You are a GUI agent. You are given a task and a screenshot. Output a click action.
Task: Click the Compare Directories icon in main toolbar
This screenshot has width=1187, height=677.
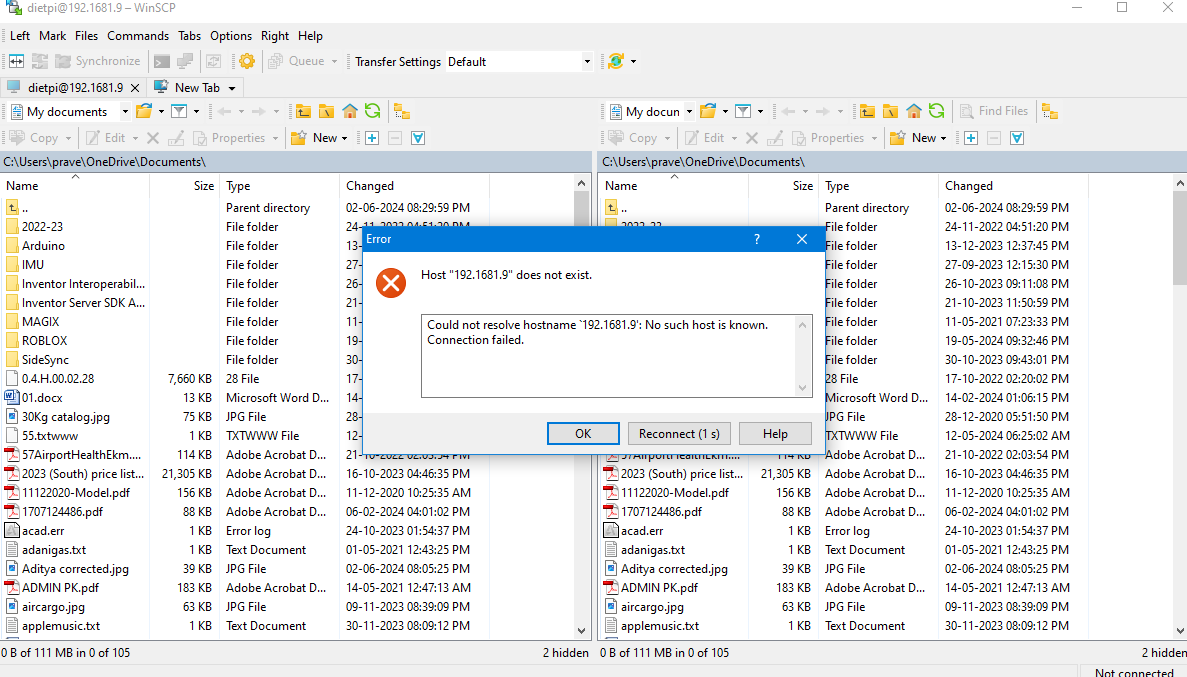coord(17,61)
